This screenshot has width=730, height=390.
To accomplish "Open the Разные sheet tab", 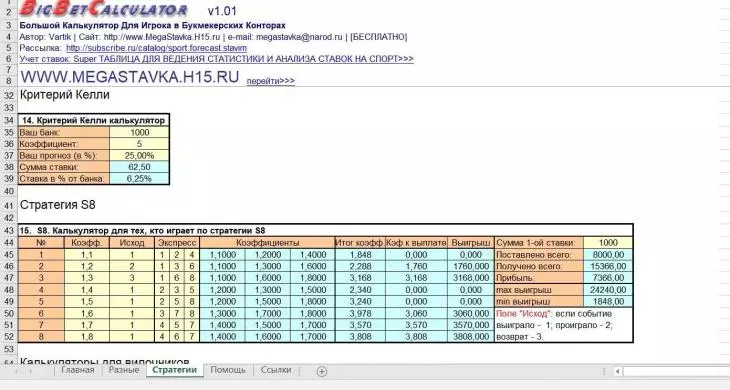I will coord(124,370).
